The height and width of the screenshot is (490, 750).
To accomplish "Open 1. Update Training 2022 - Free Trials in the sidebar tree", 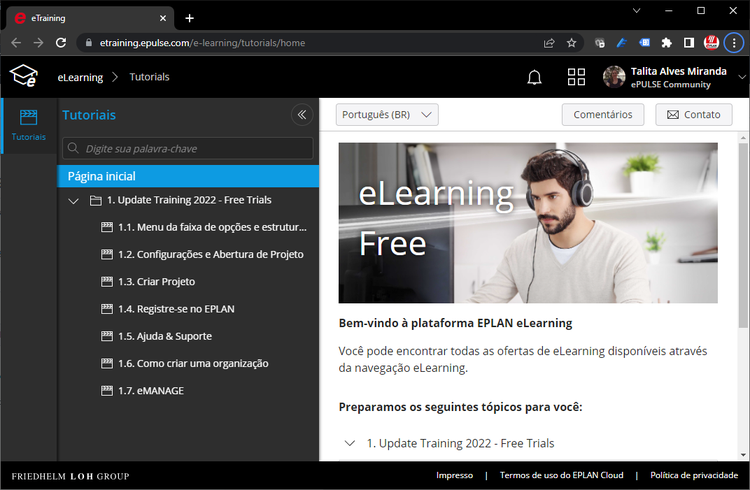I will (x=189, y=200).
